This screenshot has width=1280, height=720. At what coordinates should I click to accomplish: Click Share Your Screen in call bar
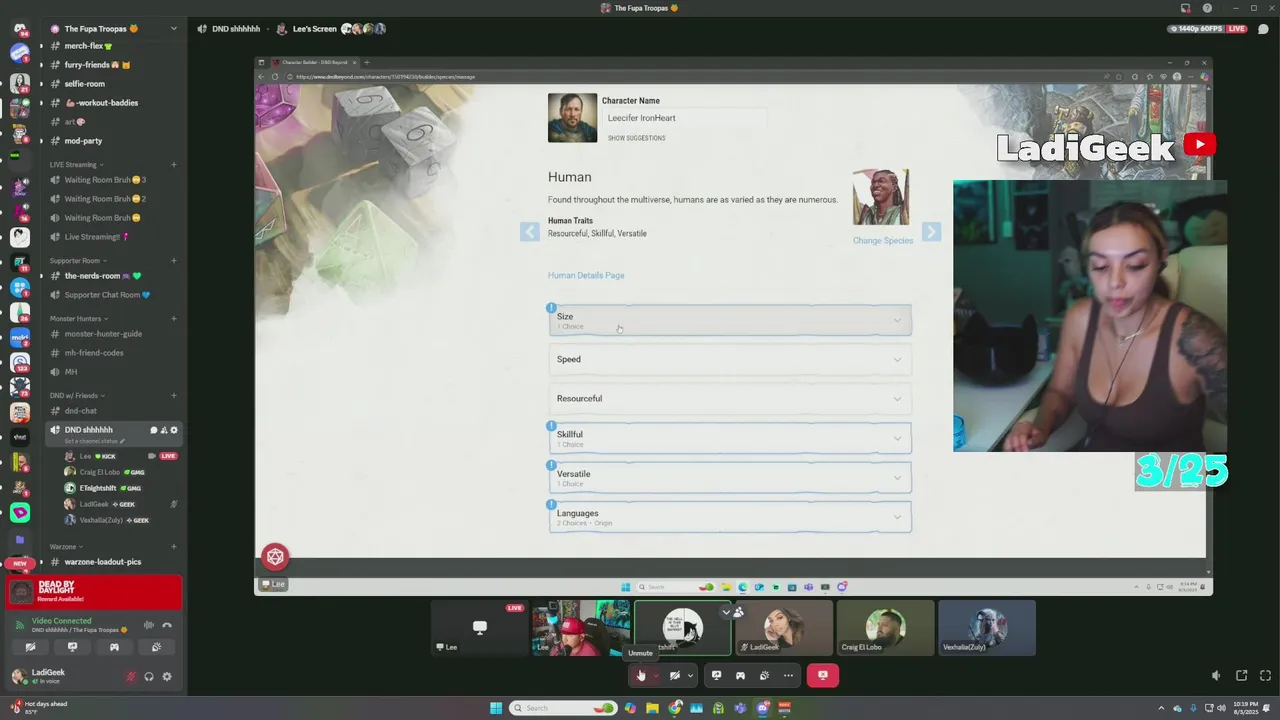(x=716, y=675)
